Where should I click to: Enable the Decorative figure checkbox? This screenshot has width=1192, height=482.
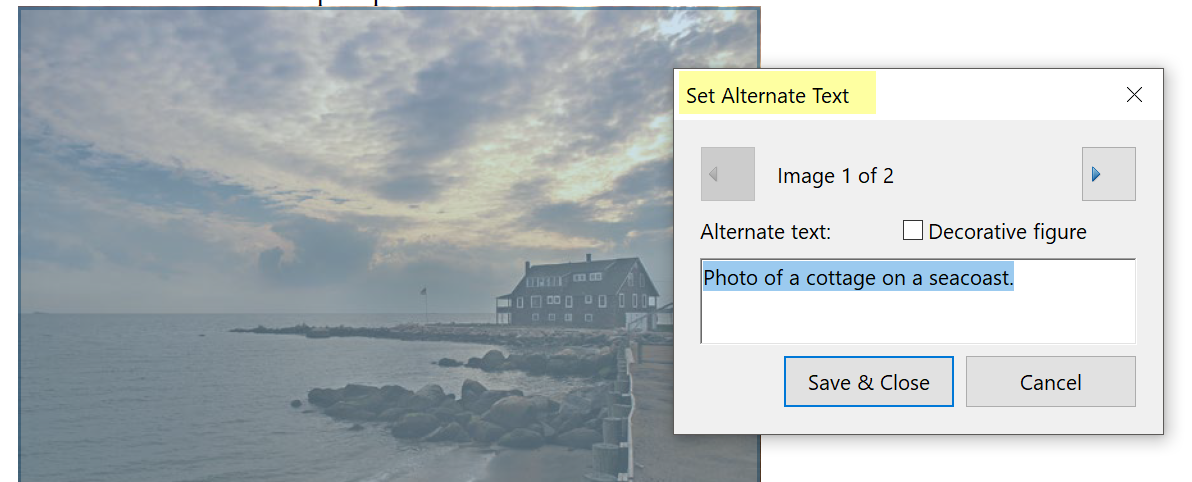(912, 231)
